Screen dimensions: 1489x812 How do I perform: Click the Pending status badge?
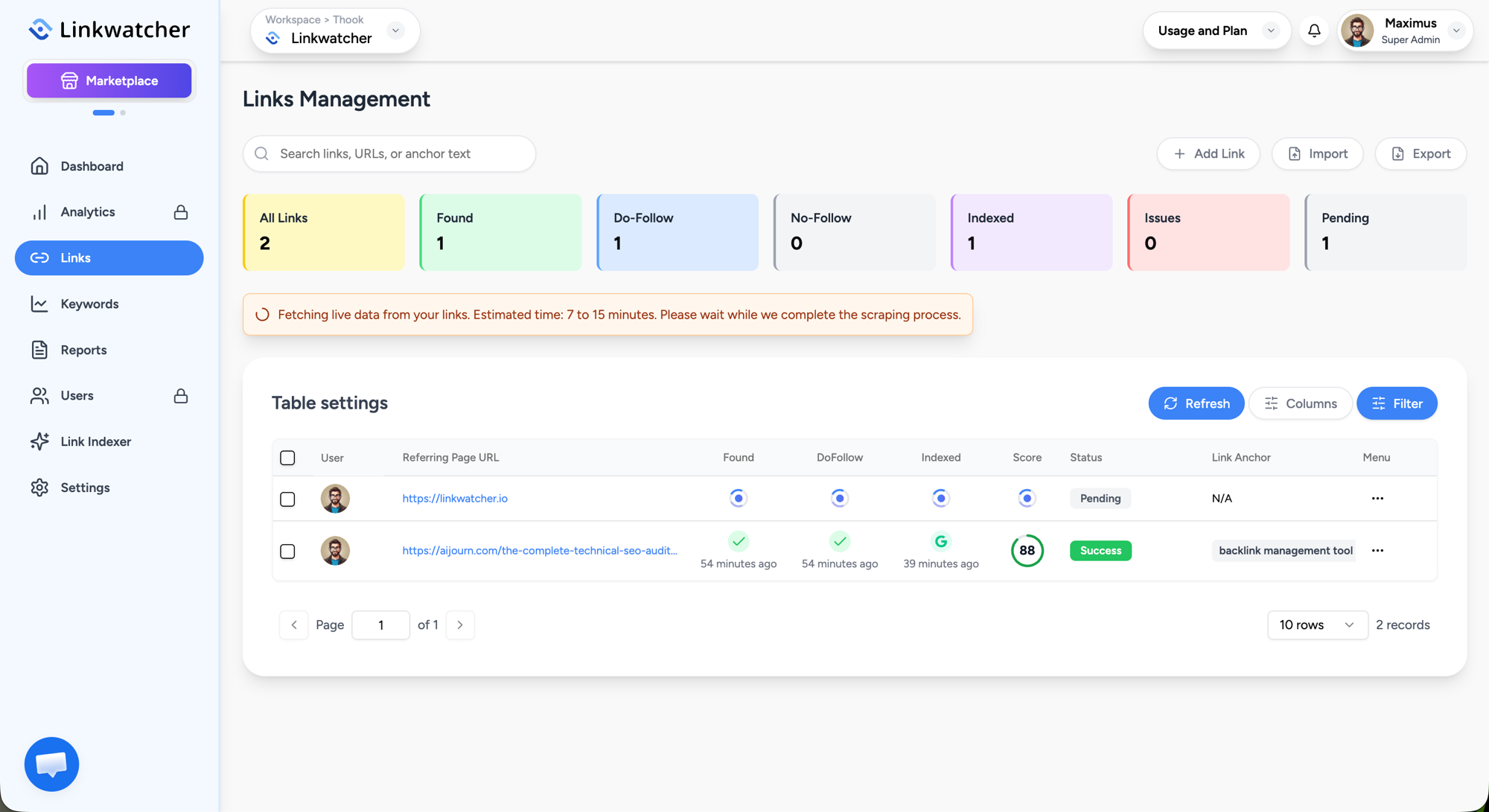coord(1100,499)
